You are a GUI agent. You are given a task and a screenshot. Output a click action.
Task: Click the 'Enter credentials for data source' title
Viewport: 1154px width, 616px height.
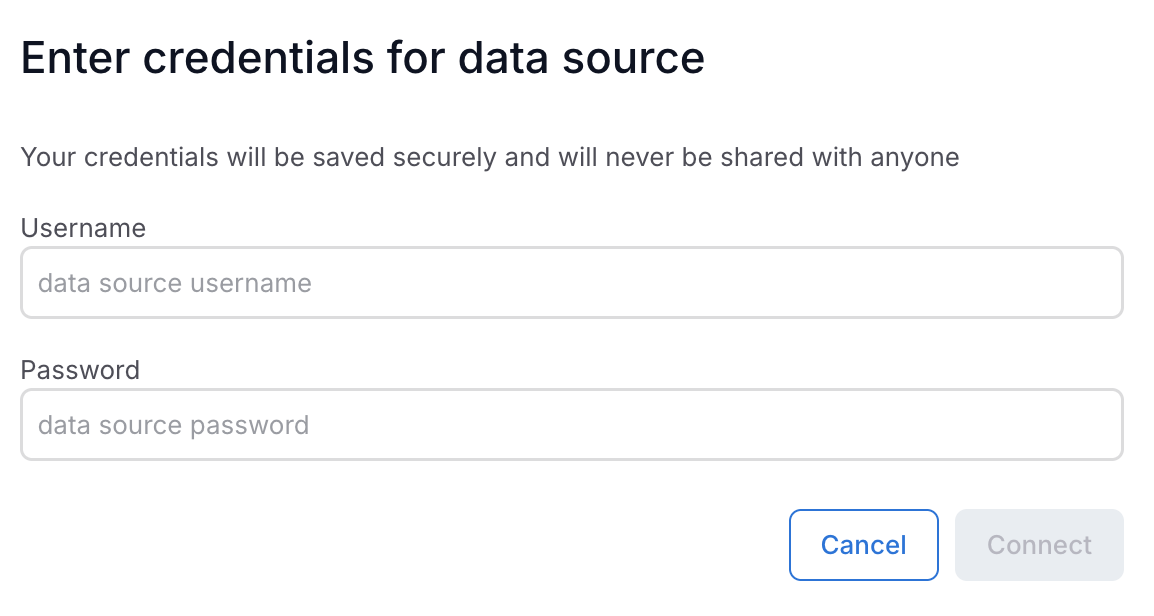tap(362, 58)
